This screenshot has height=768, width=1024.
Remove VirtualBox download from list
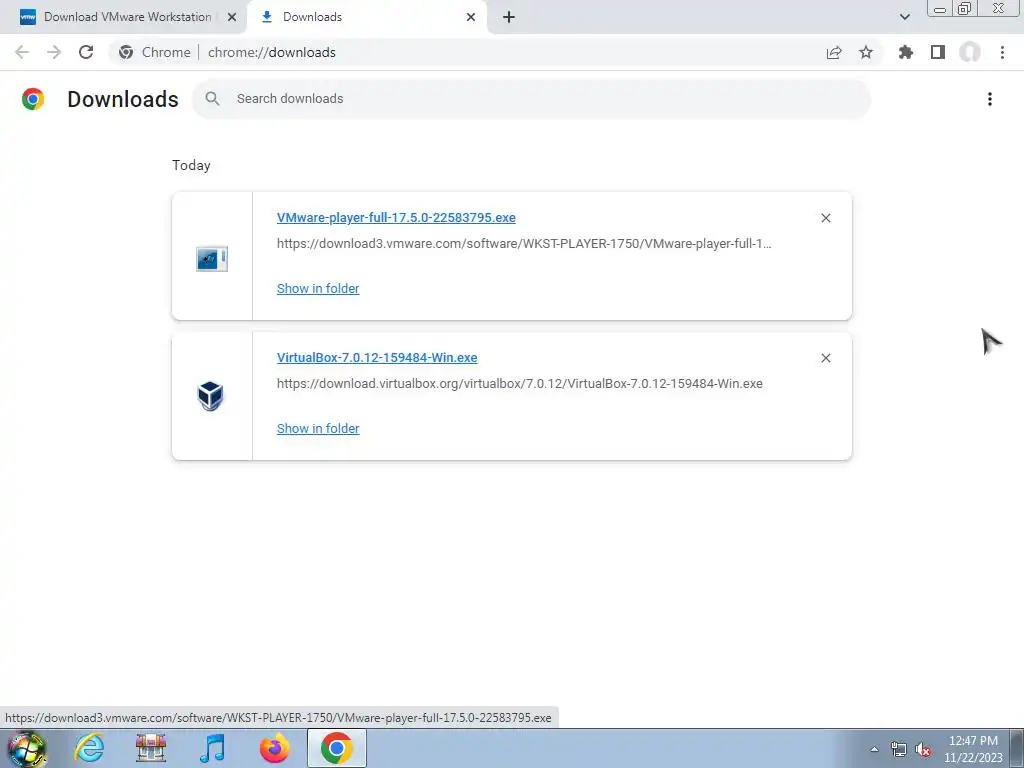[x=825, y=358]
